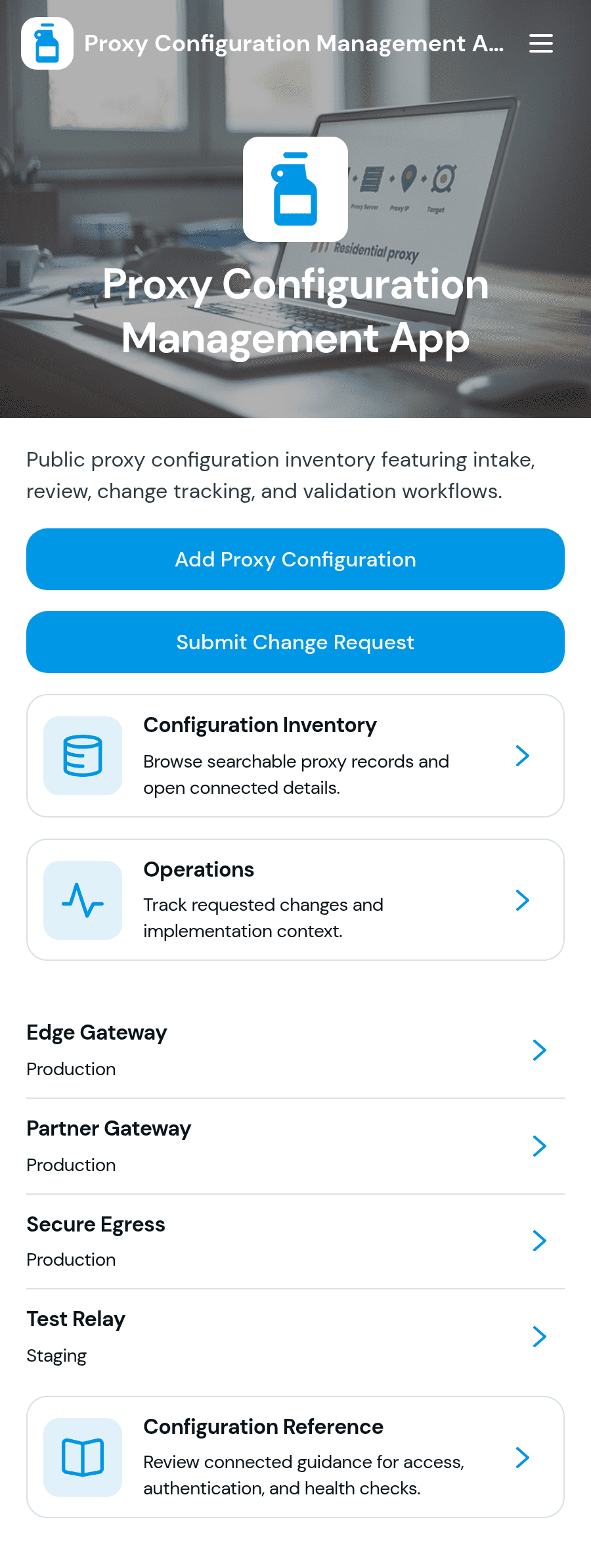Open Edge Gateway via its right chevron
Image resolution: width=591 pixels, height=1568 pixels.
tap(540, 1050)
